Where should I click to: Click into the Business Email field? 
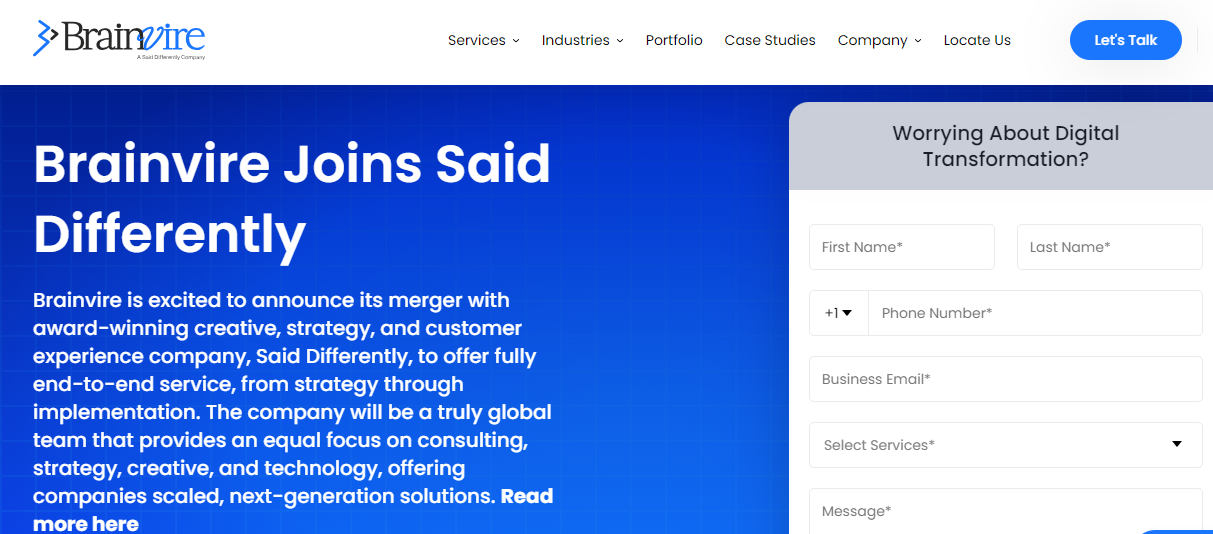point(1005,379)
